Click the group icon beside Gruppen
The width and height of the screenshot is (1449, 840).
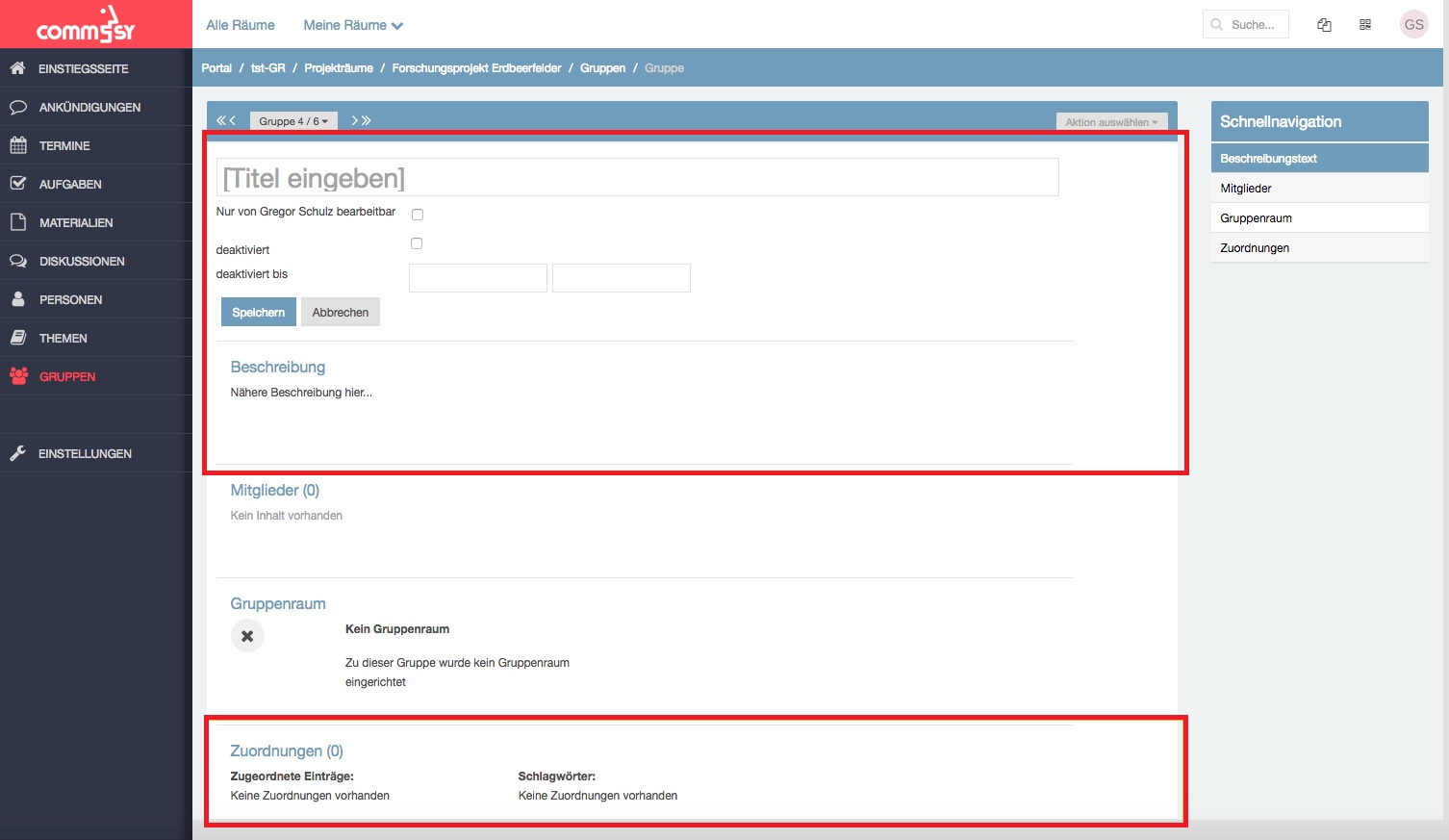(18, 376)
